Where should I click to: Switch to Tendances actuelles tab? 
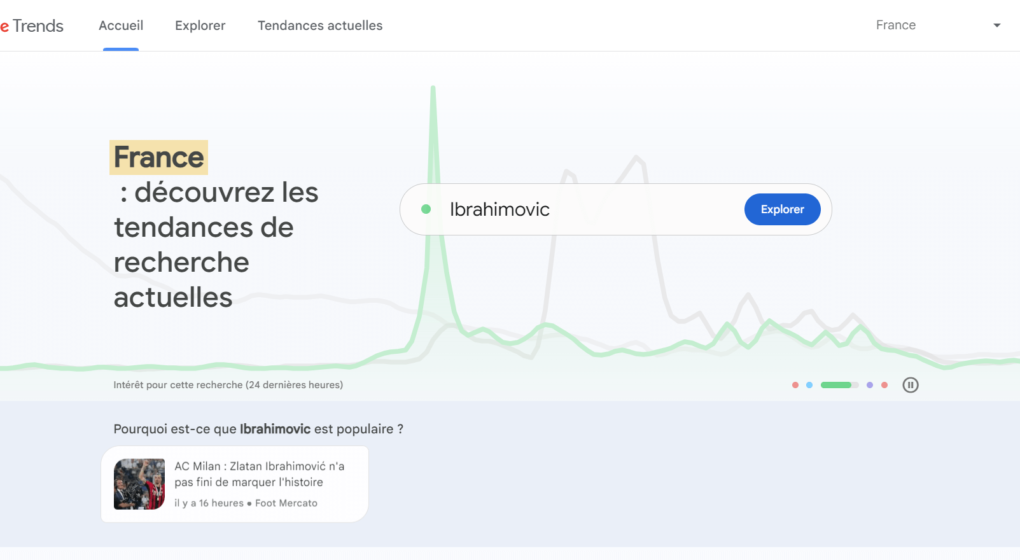(x=320, y=25)
